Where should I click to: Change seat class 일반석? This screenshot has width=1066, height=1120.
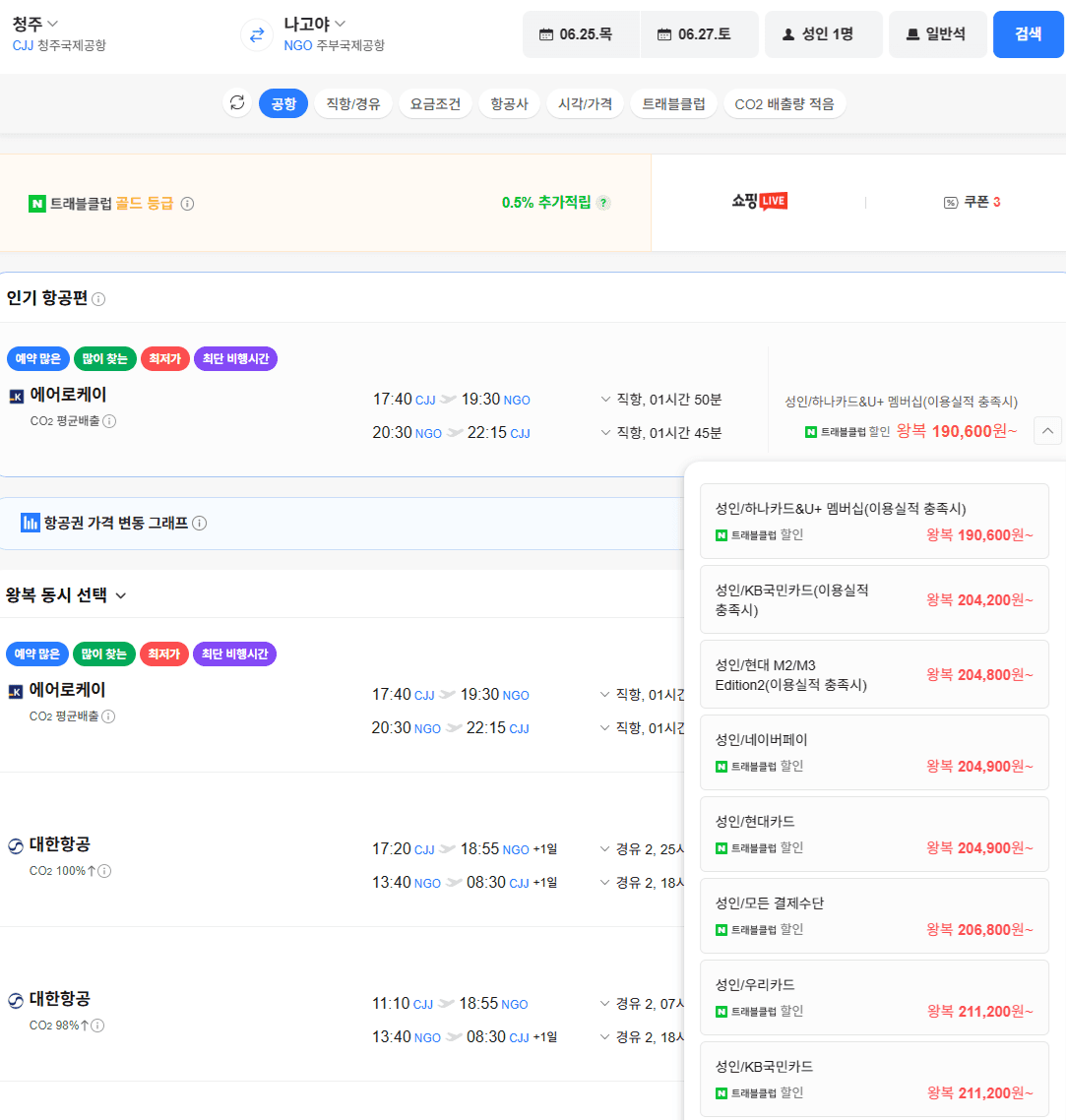coord(938,34)
